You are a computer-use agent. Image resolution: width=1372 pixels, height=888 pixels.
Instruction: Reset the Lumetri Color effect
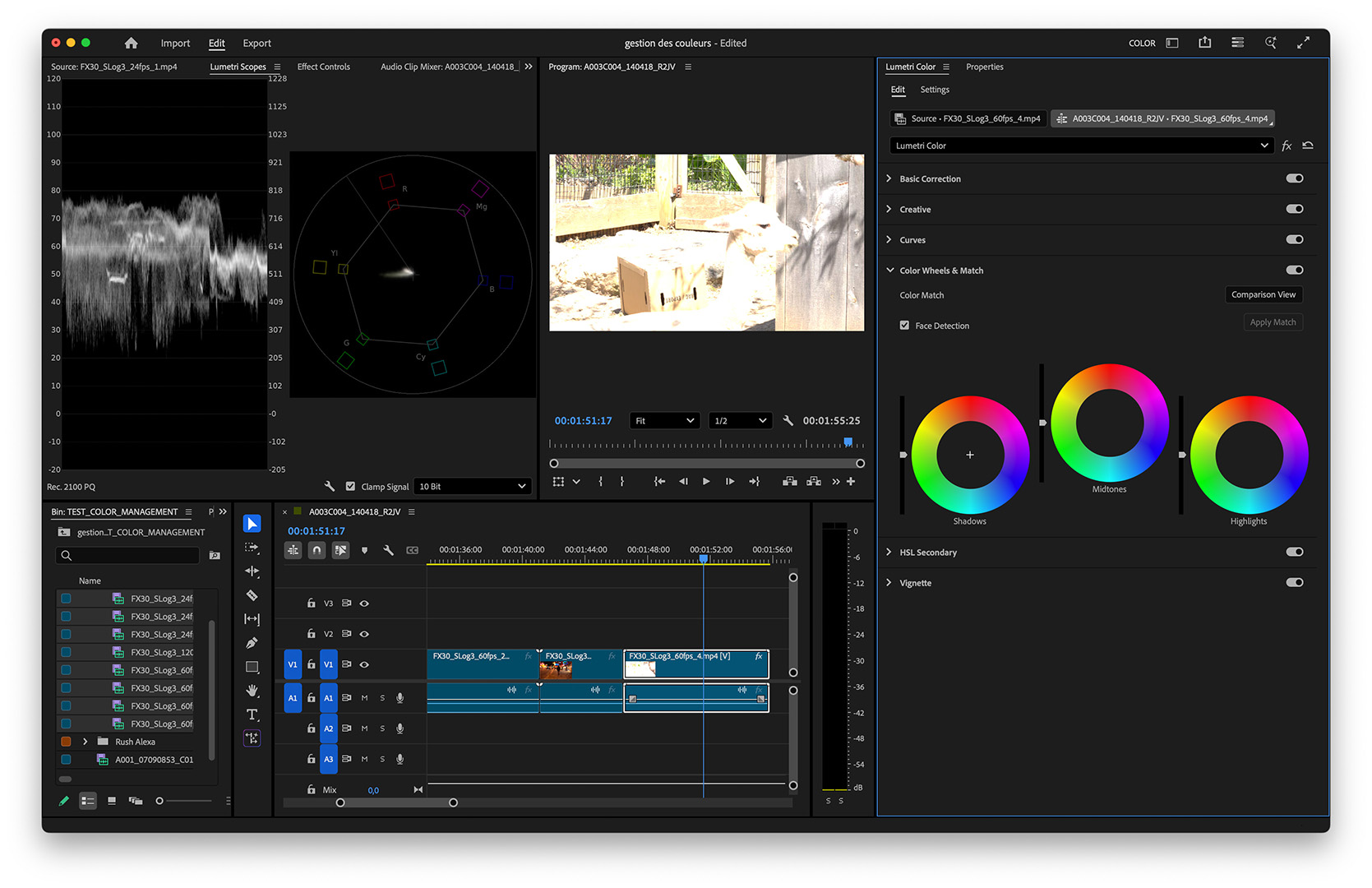pos(1308,146)
